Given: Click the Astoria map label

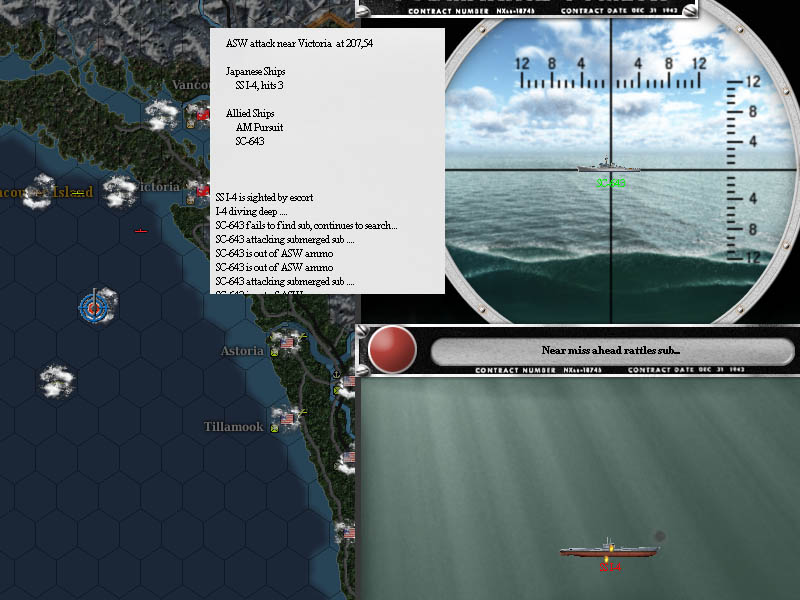Looking at the screenshot, I should click(x=242, y=351).
